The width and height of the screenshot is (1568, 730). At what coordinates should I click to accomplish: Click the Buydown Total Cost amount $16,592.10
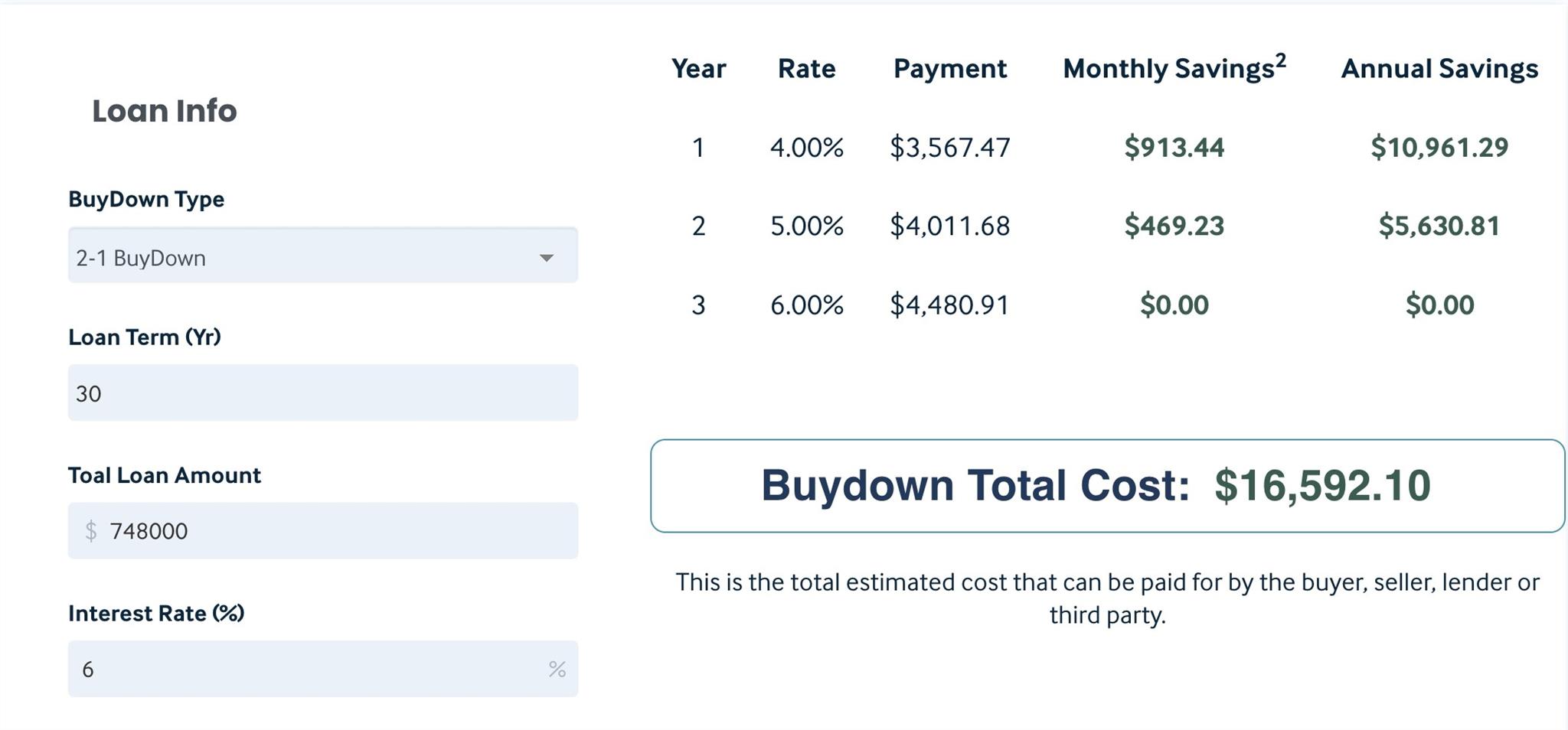[x=1322, y=485]
